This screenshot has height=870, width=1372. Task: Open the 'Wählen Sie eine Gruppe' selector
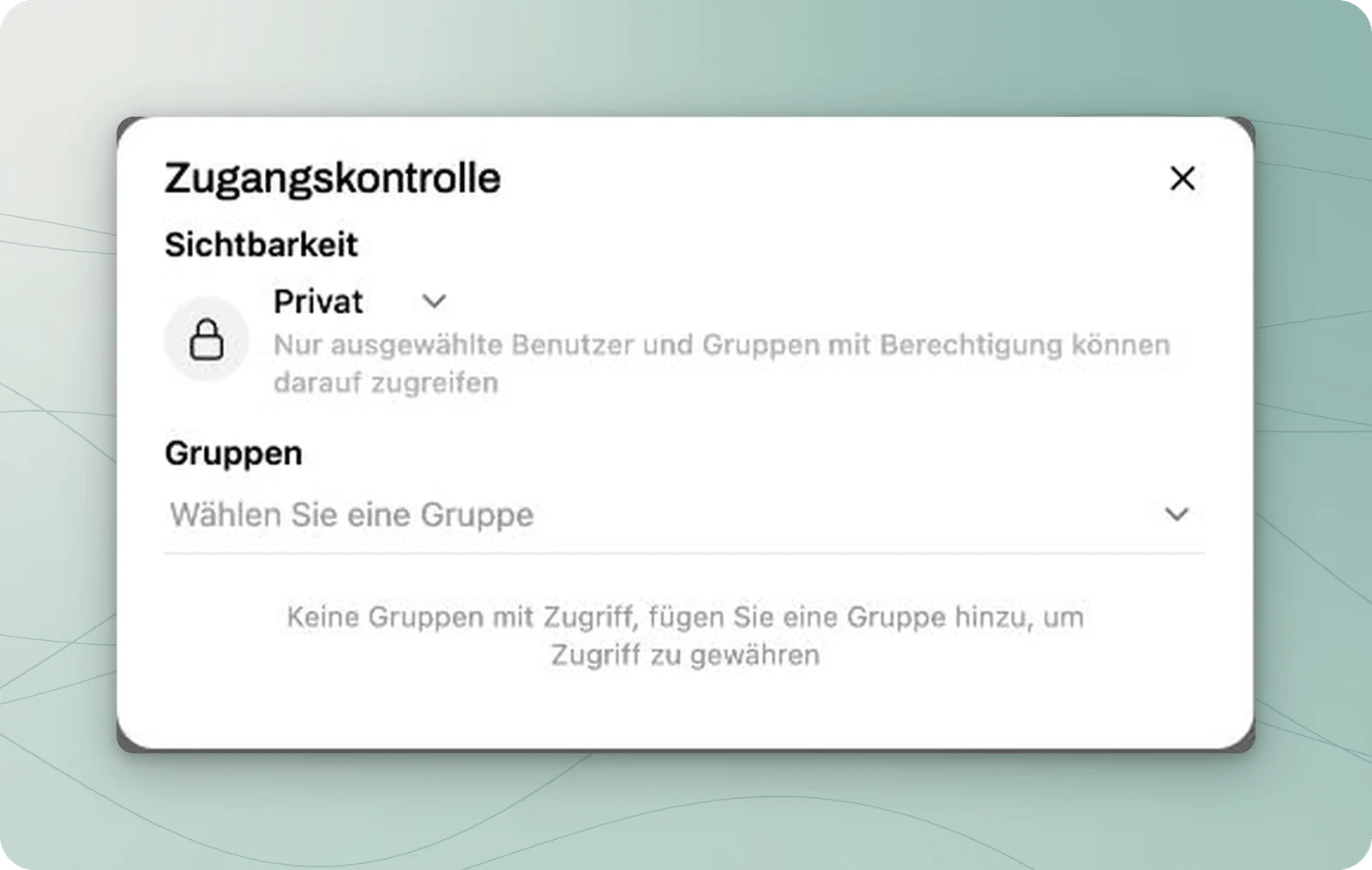(x=684, y=515)
